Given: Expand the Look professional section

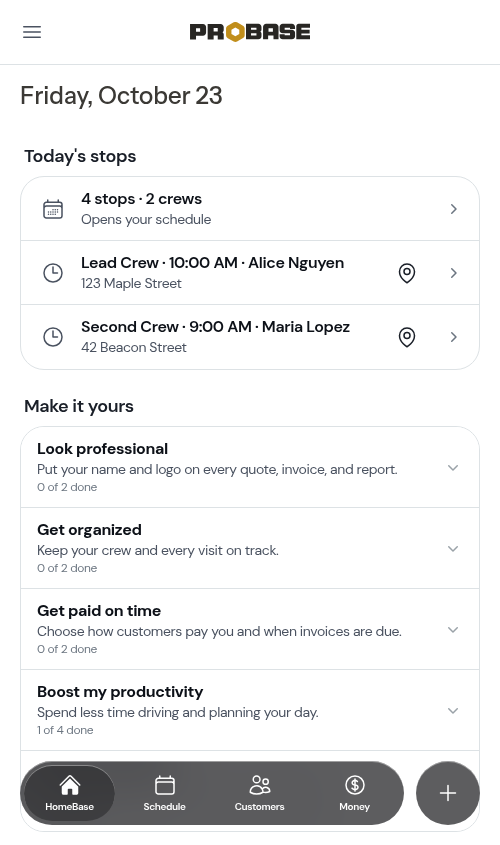Looking at the screenshot, I should click(250, 467).
